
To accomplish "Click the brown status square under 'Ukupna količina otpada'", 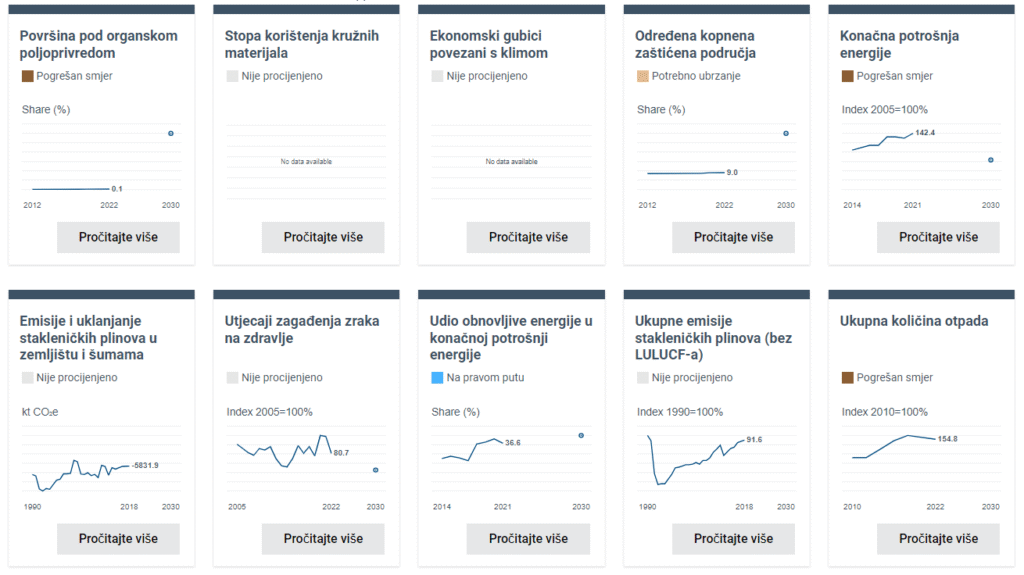I will click(847, 378).
